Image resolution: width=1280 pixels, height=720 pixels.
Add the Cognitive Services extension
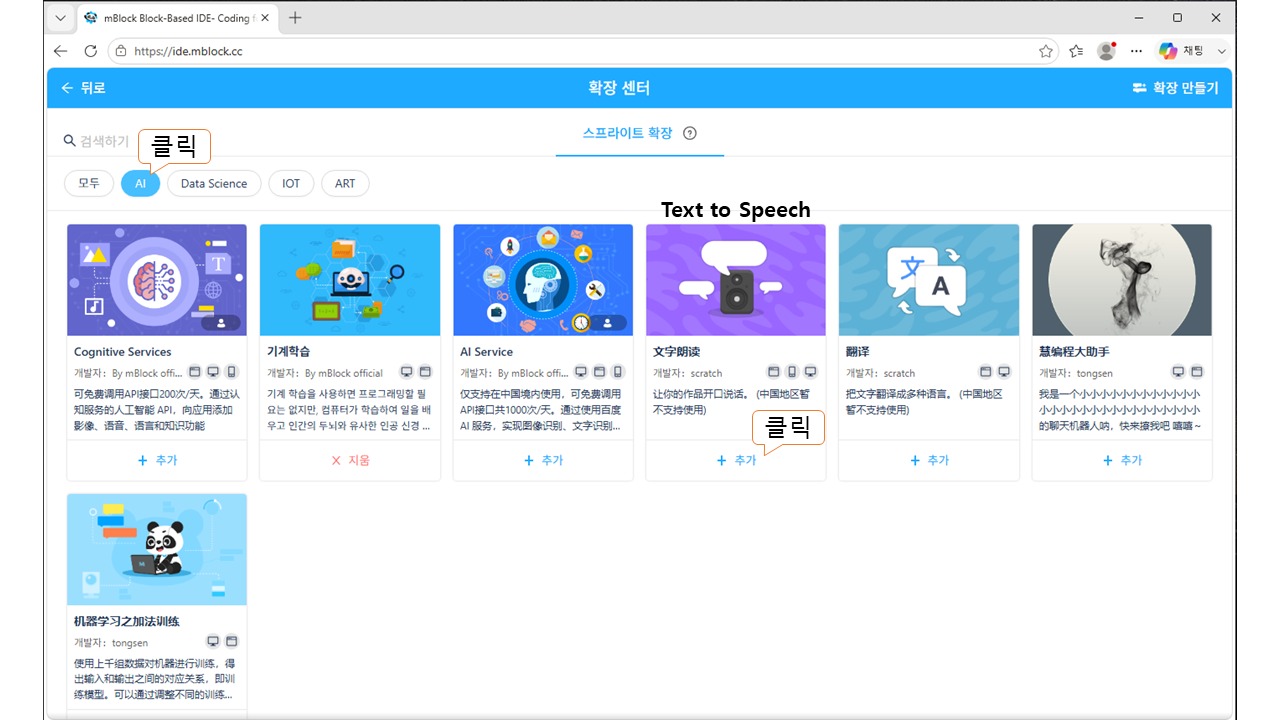point(157,460)
